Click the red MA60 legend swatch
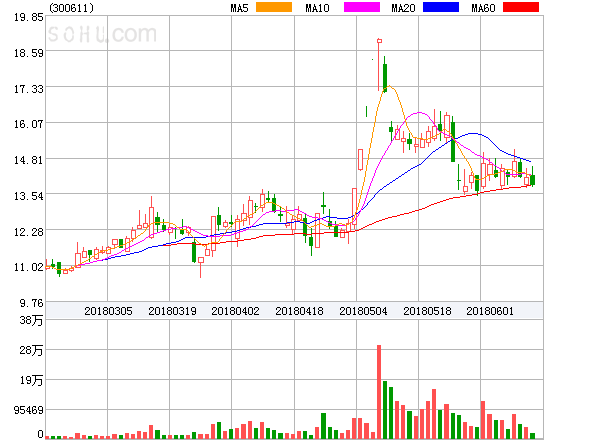The image size is (600, 440). click(521, 7)
